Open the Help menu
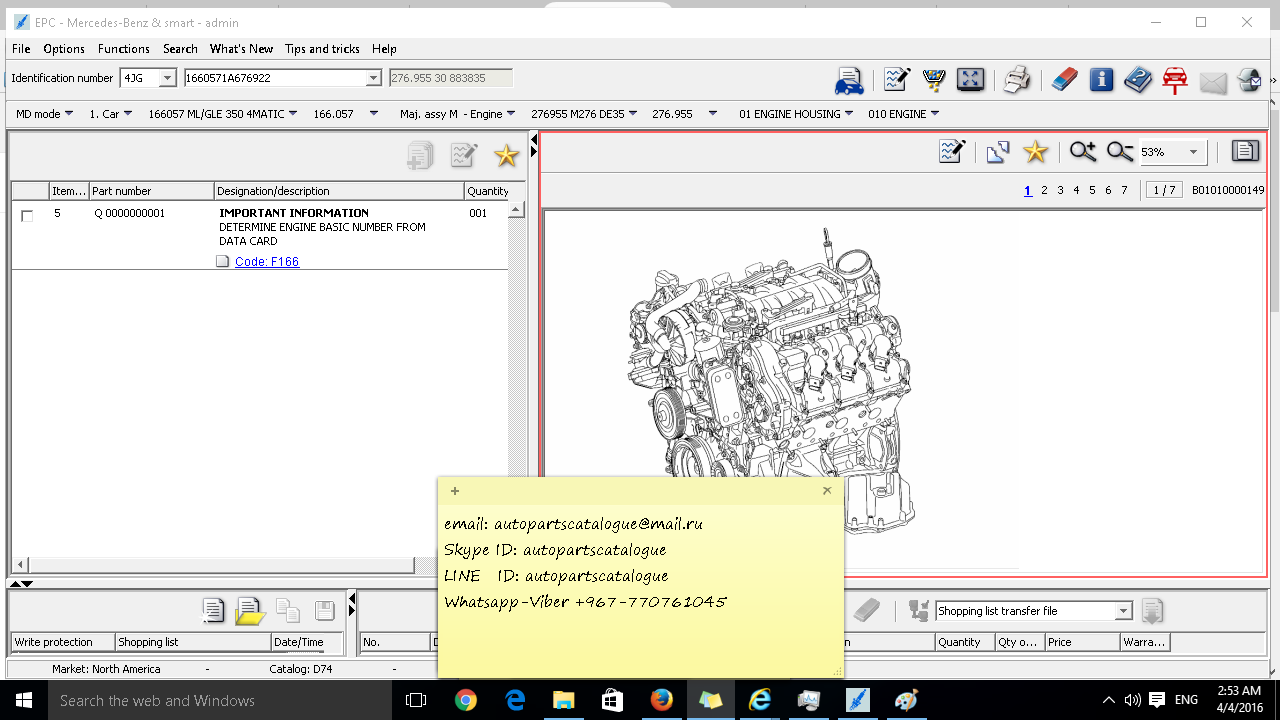The image size is (1280, 720). tap(384, 49)
